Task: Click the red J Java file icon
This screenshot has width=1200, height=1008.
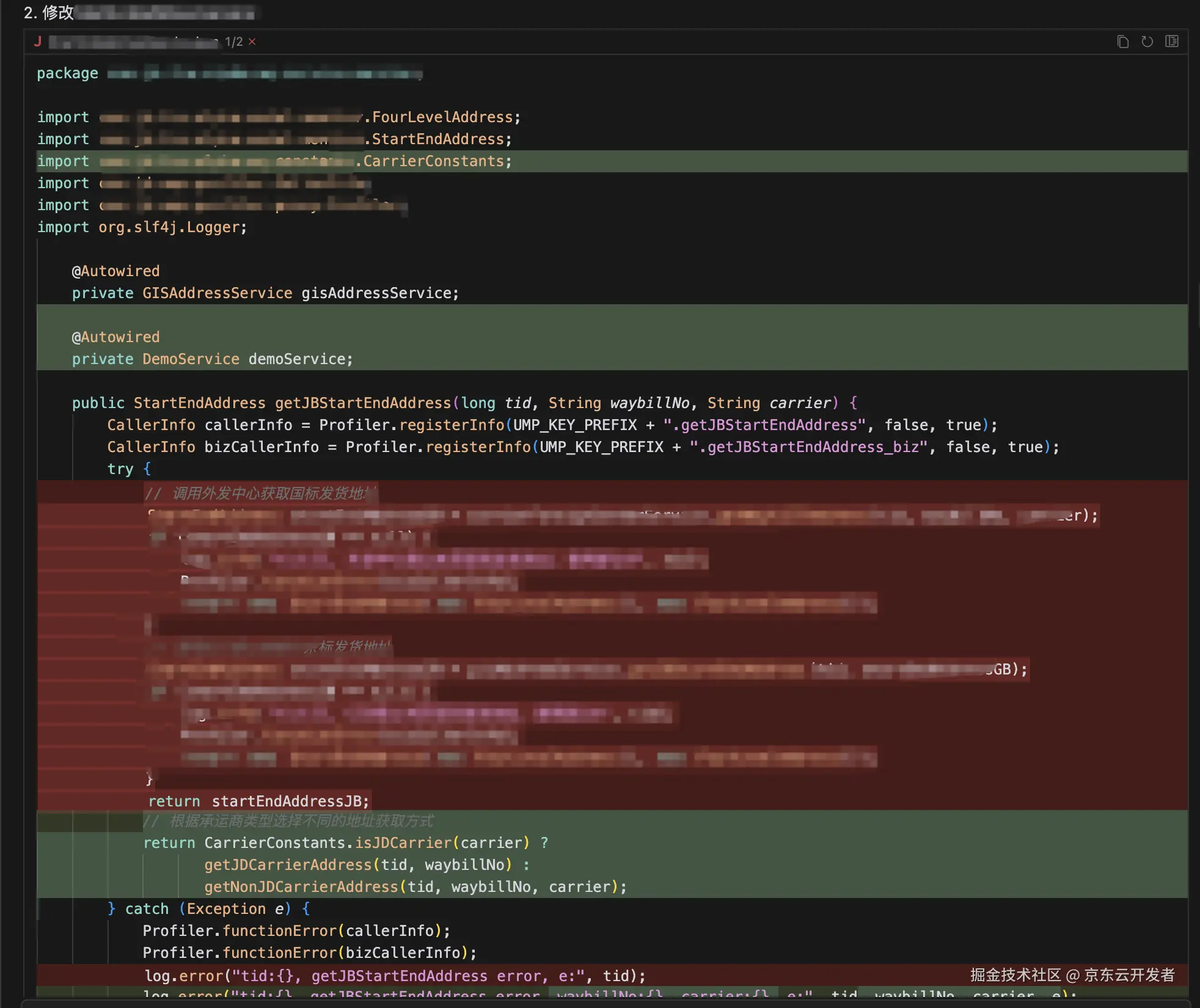Action: tap(38, 42)
